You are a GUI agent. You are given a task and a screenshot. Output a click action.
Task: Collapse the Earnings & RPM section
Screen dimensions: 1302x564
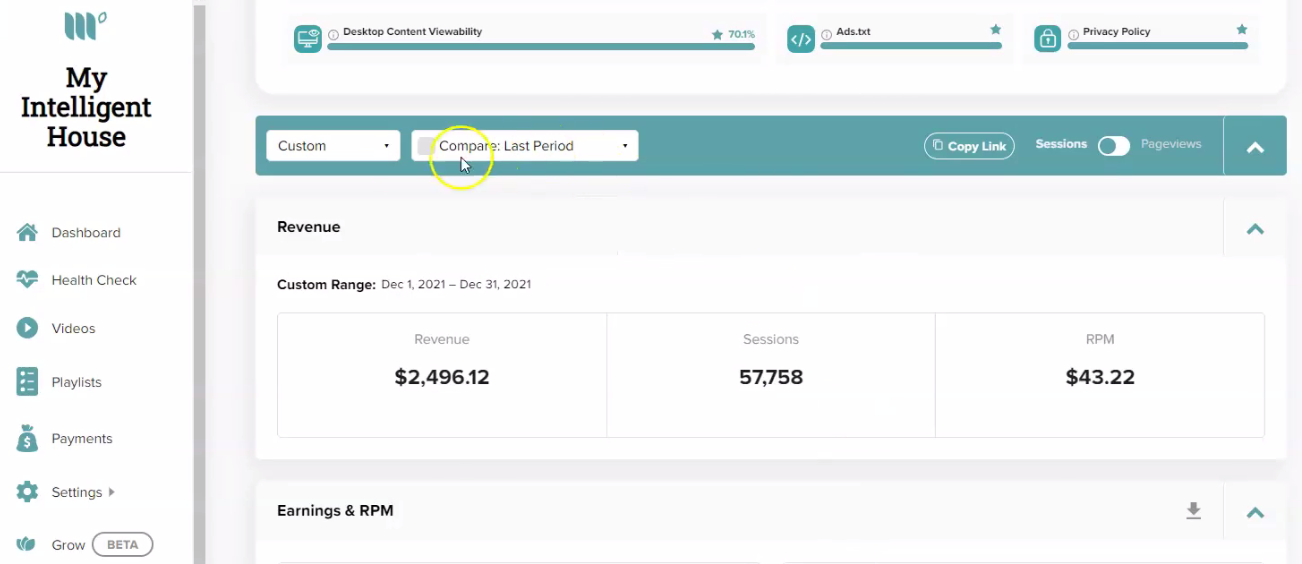coord(1255,512)
